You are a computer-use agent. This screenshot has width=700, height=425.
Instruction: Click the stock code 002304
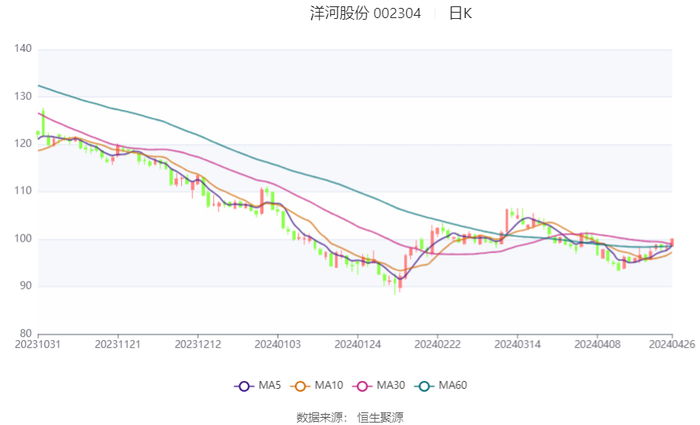tap(398, 14)
